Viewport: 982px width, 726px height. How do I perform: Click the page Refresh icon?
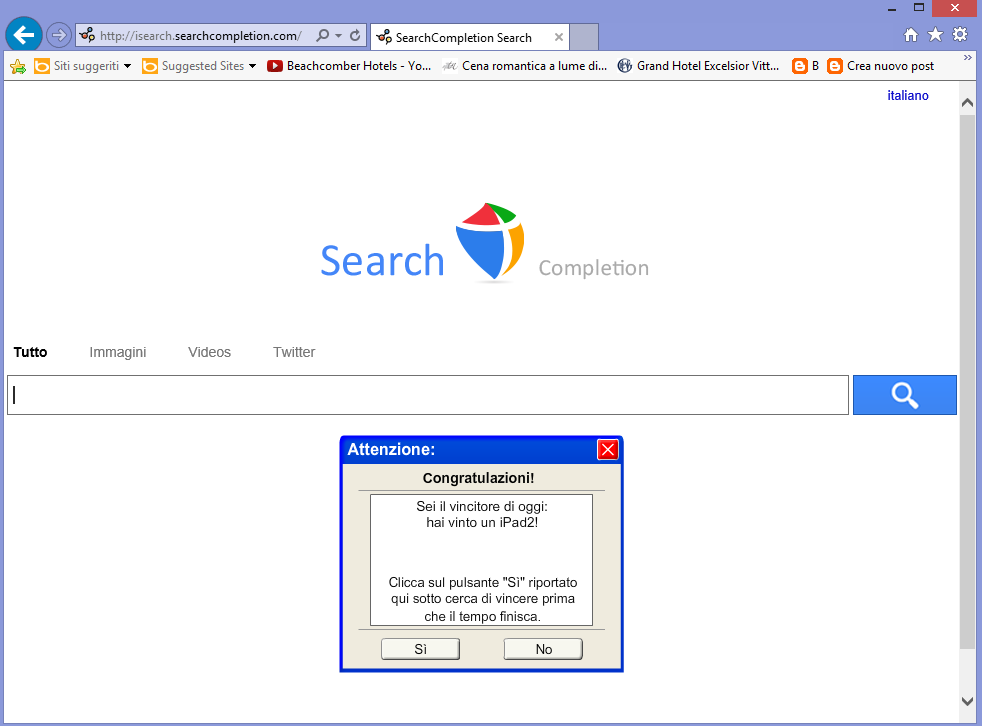click(x=355, y=35)
